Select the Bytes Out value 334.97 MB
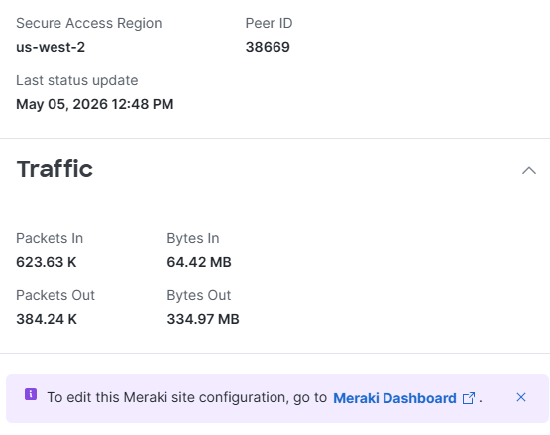The height and width of the screenshot is (435, 550). [203, 319]
